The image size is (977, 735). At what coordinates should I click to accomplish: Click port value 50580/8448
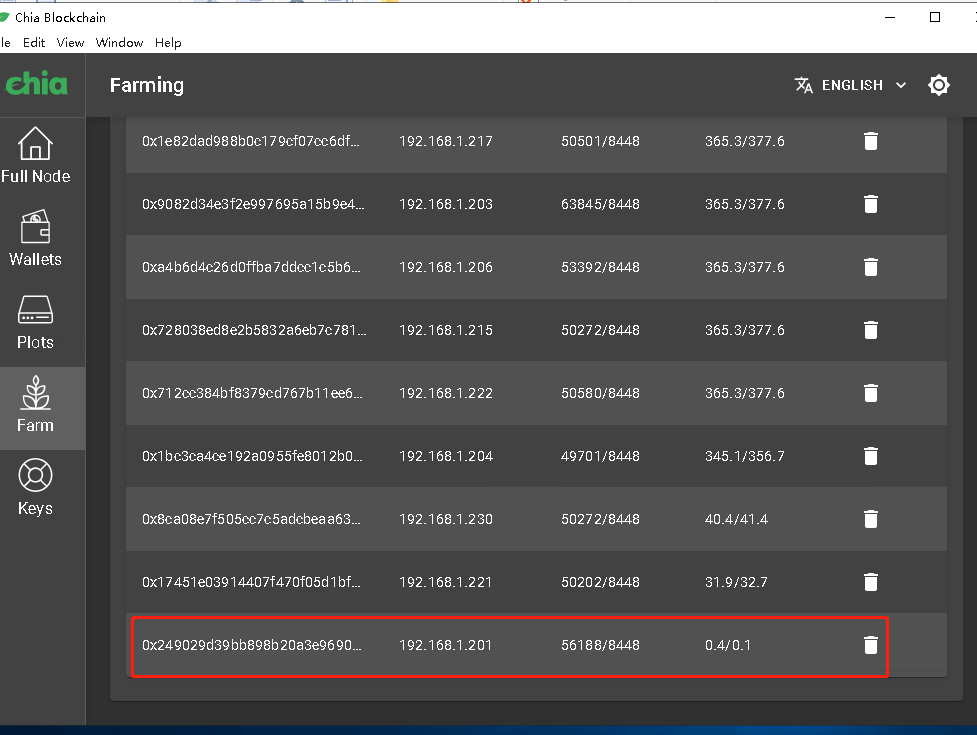600,393
